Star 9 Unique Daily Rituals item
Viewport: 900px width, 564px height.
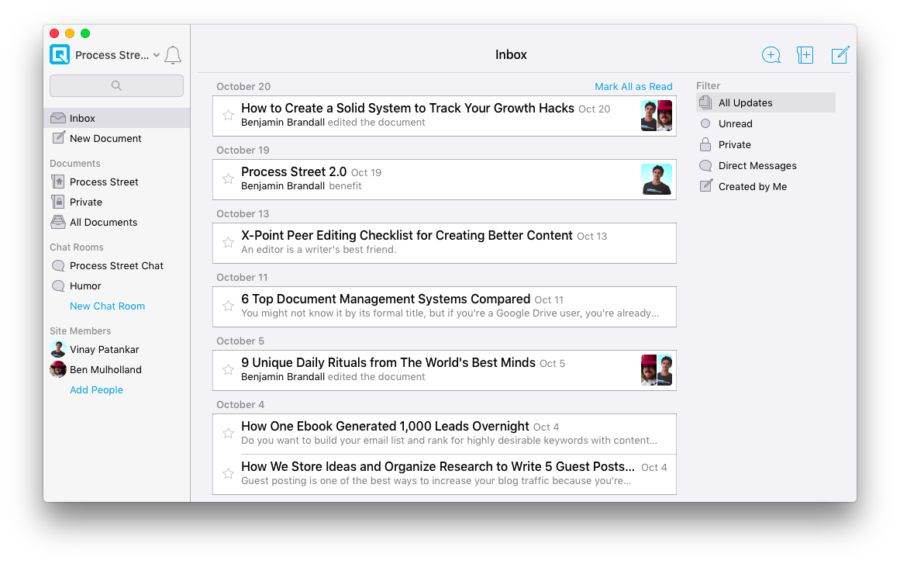pos(228,369)
